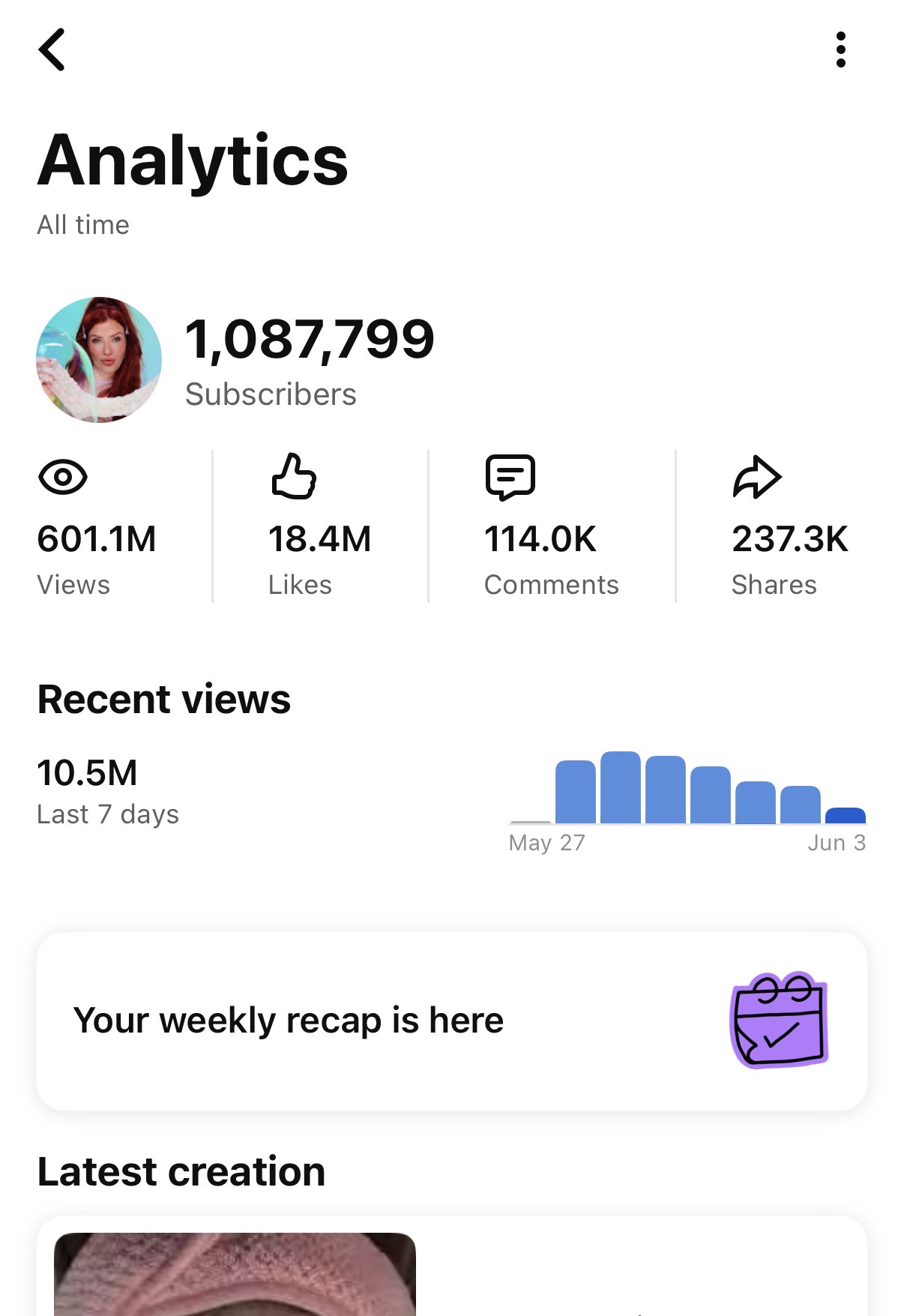
Task: Tap the 114.0K comments value
Action: click(540, 539)
